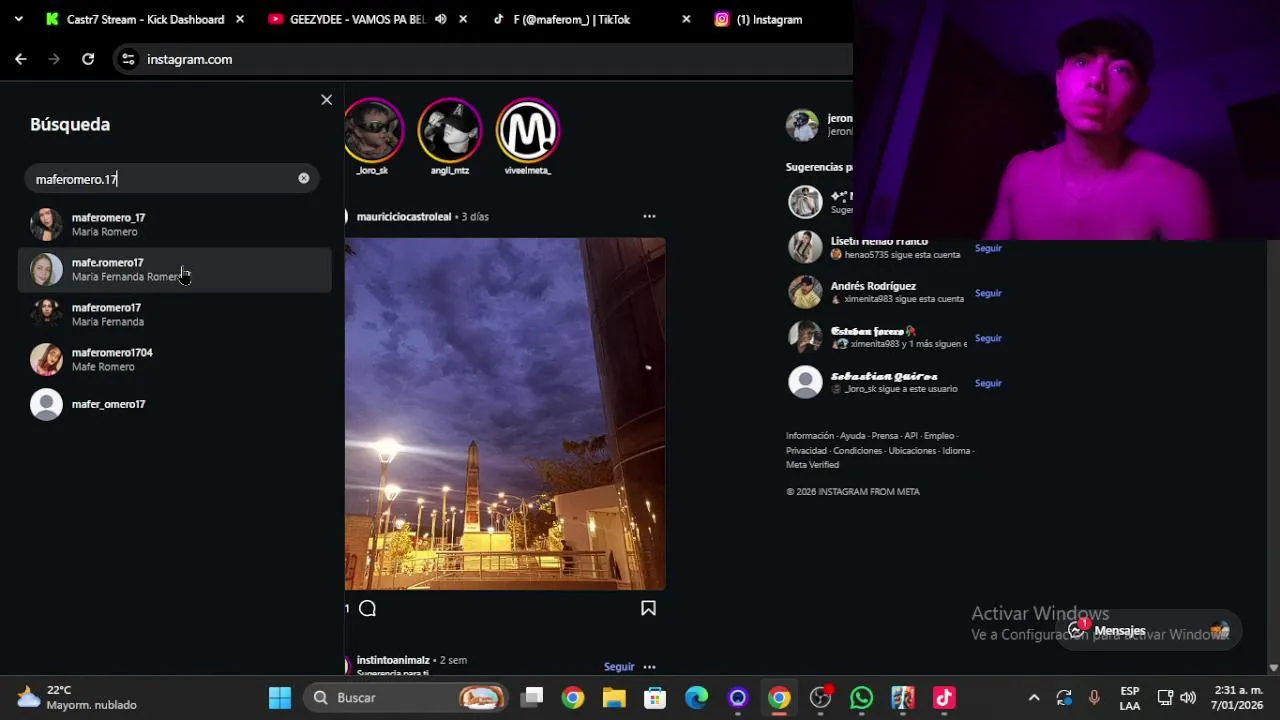1280x720 pixels.
Task: Open mafe.romero17 search result
Action: tap(175, 270)
